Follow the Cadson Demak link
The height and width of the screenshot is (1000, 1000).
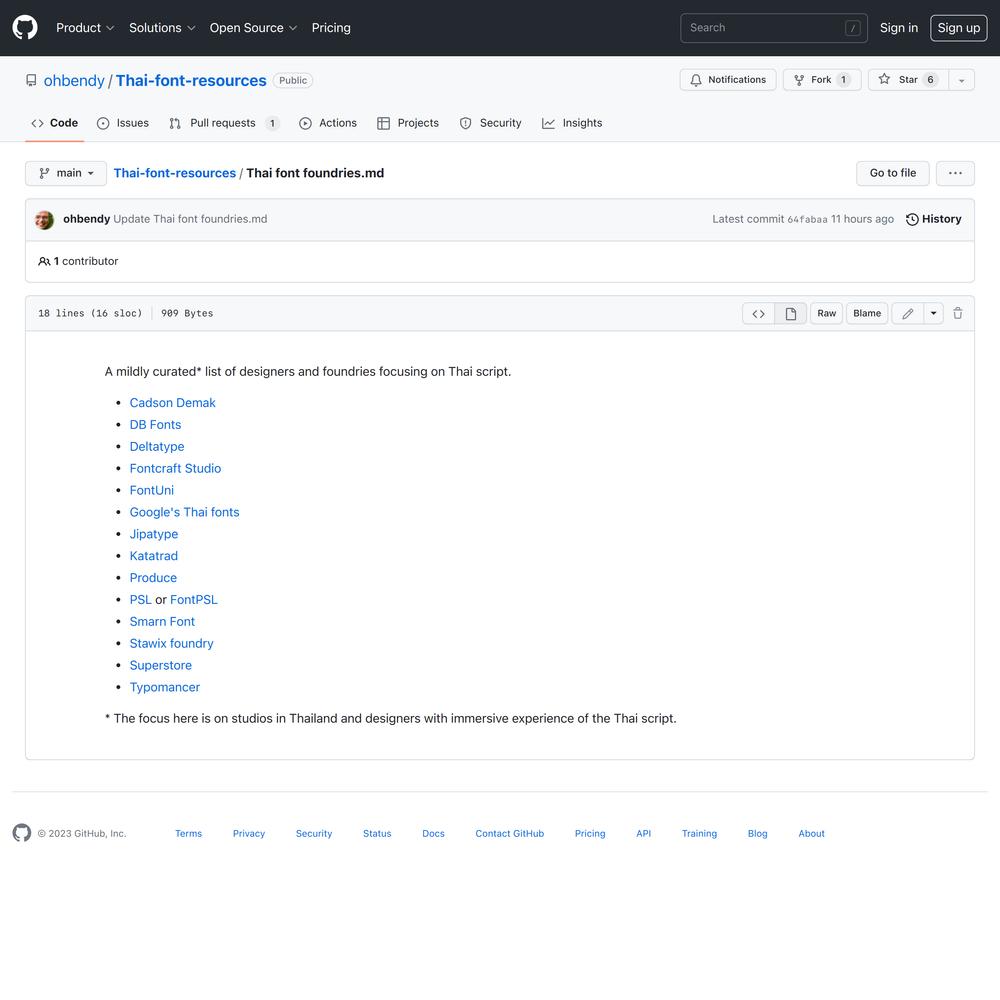click(172, 403)
